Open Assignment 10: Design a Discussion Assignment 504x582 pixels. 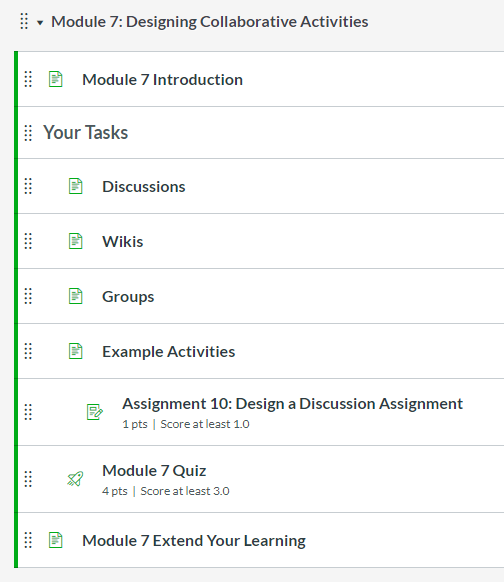(292, 404)
